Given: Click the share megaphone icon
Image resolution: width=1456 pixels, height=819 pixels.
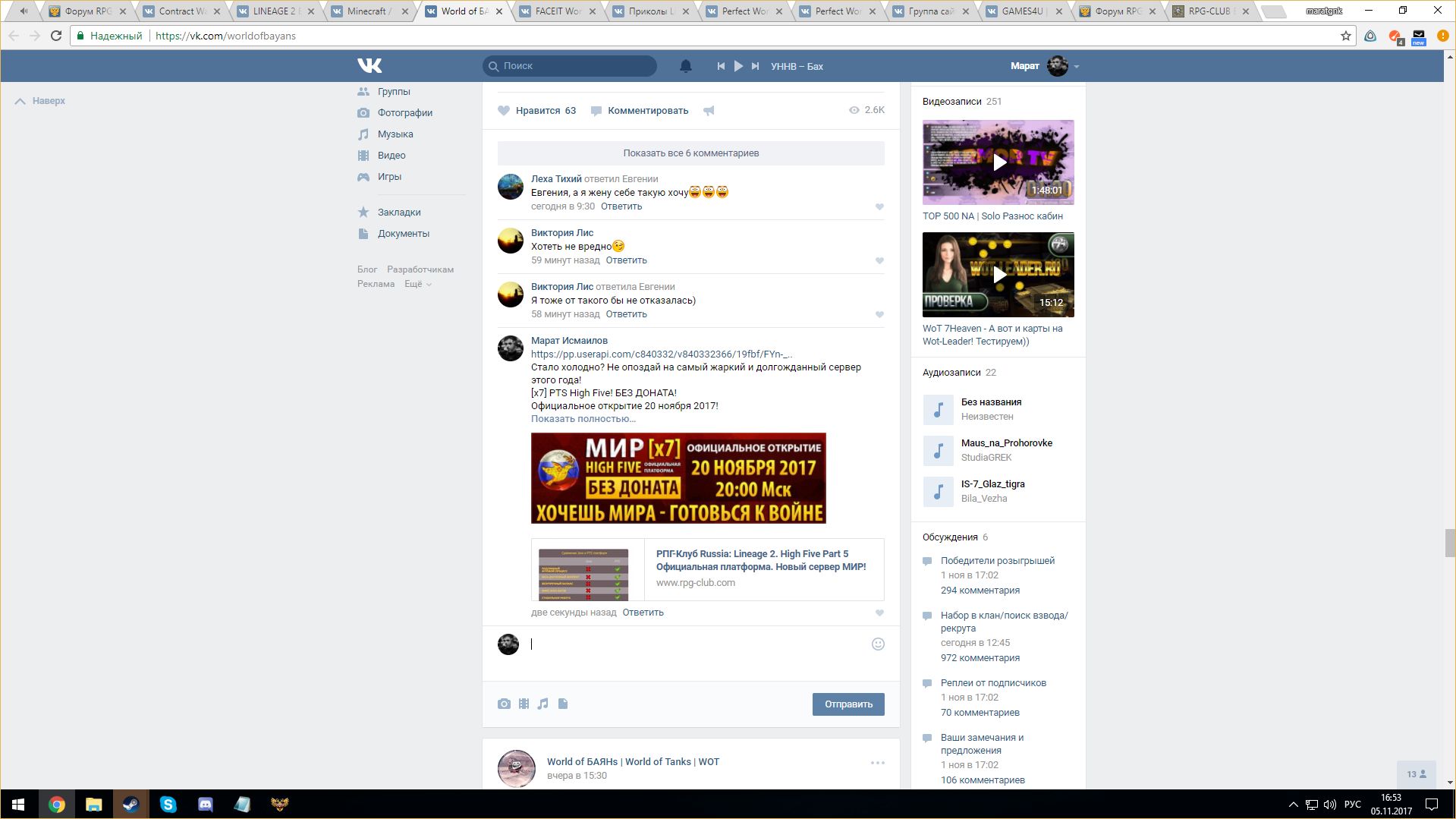Looking at the screenshot, I should 709,111.
